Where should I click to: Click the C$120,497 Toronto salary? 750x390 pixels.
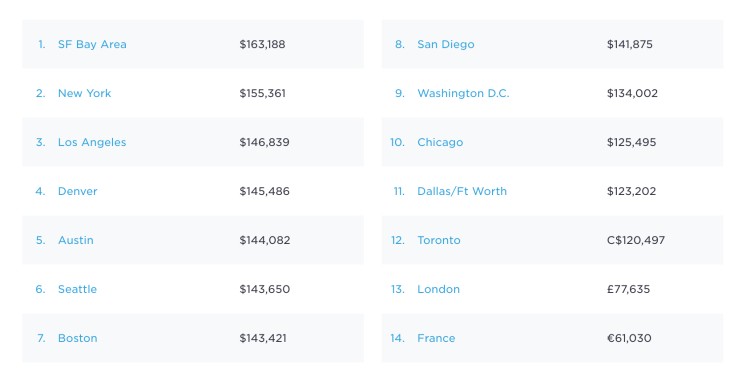636,240
